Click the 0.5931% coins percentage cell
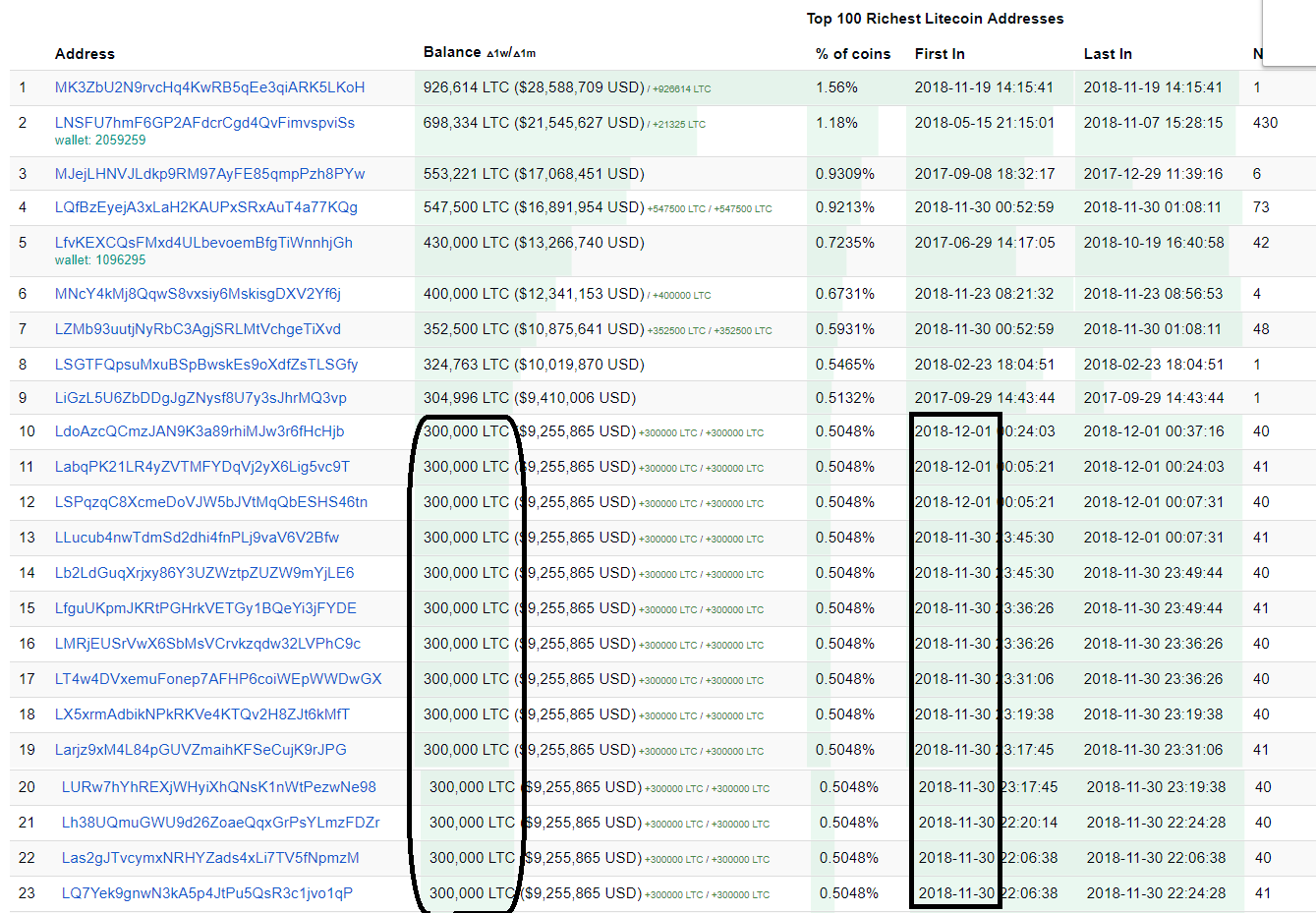 pyautogui.click(x=845, y=329)
